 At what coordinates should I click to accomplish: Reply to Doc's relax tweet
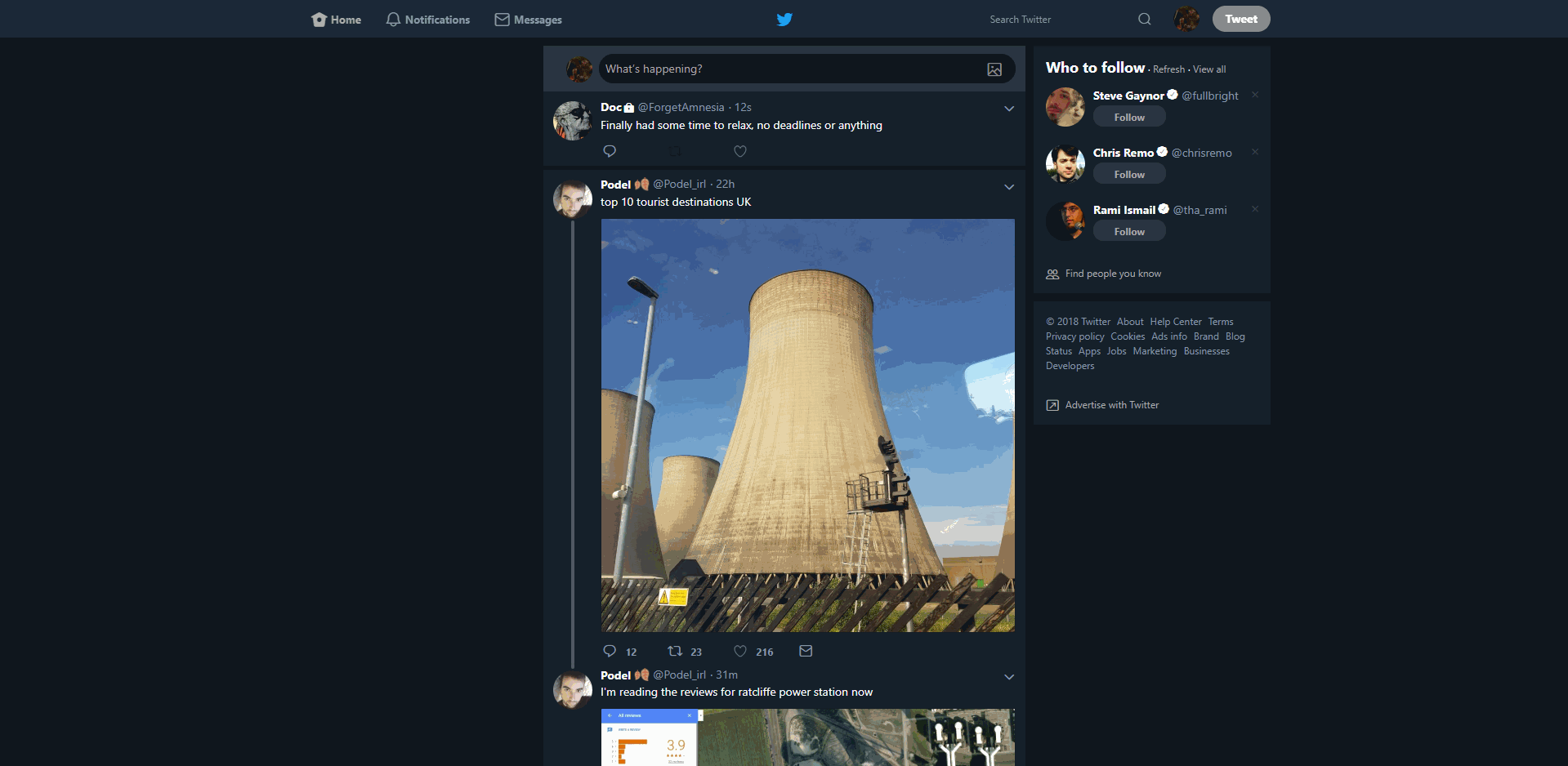[610, 151]
